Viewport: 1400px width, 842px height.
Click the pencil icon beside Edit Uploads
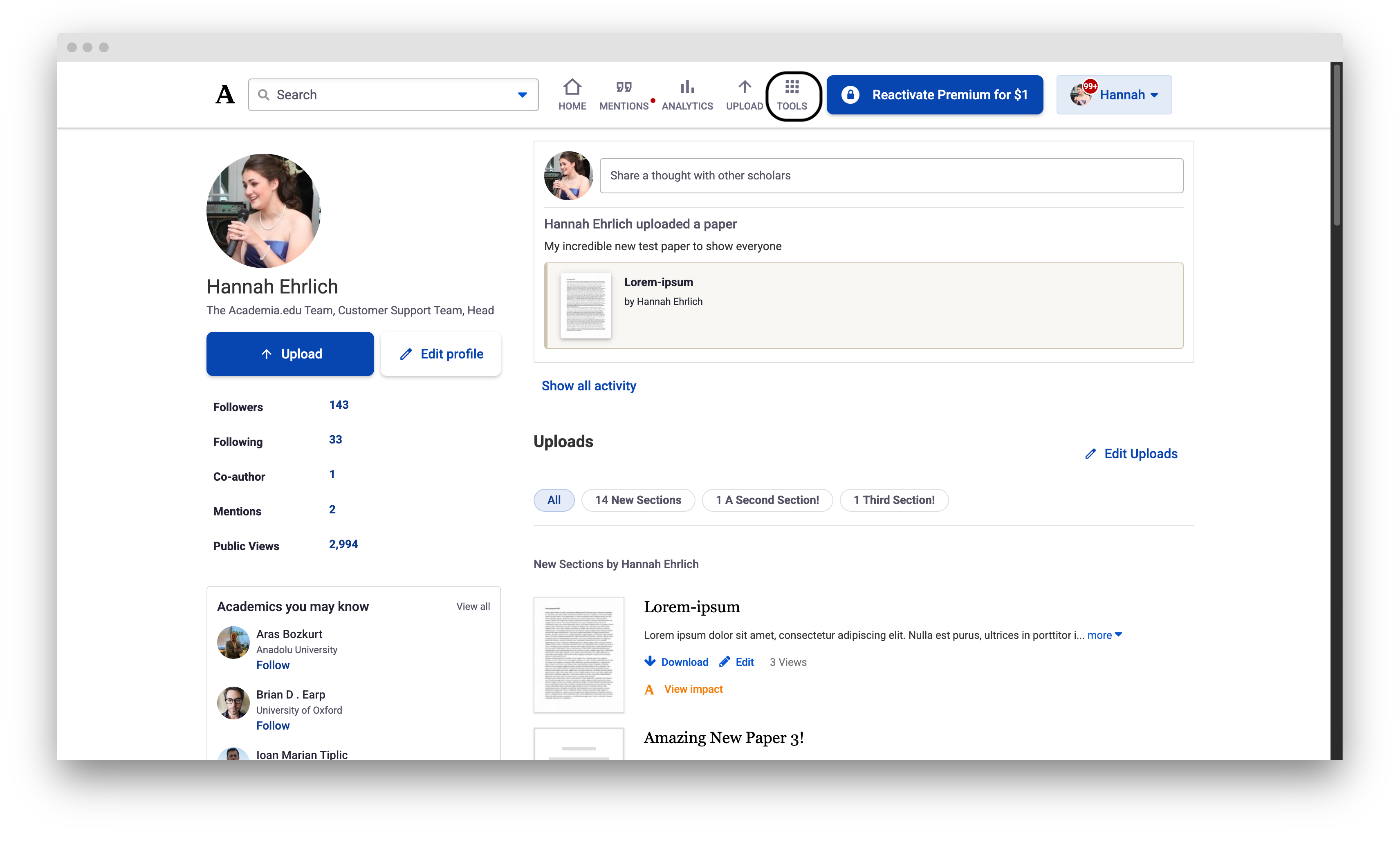coord(1090,454)
